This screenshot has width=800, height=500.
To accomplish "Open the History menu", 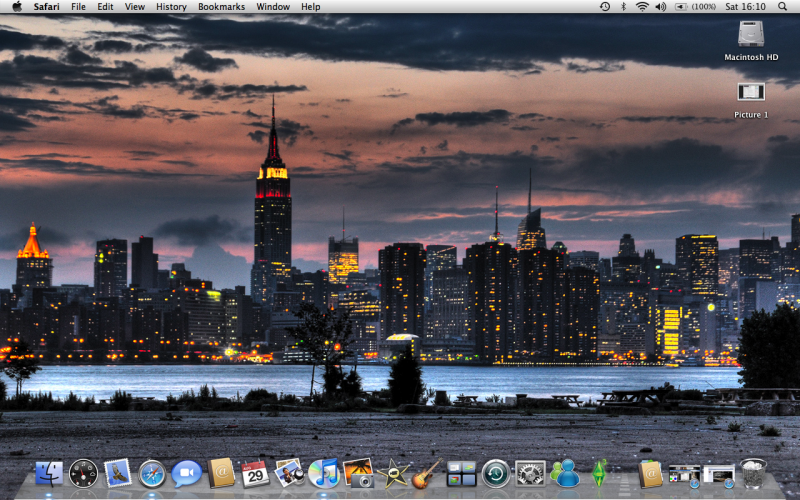I will click(171, 7).
